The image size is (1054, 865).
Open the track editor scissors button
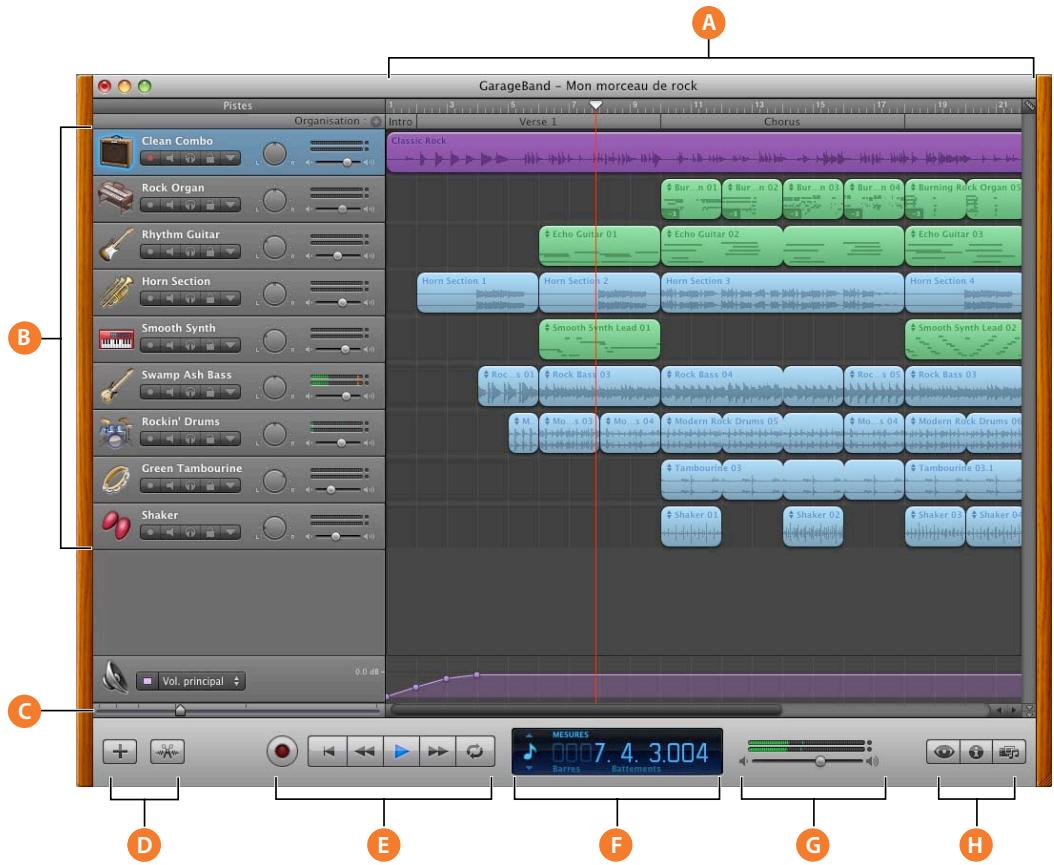167,751
